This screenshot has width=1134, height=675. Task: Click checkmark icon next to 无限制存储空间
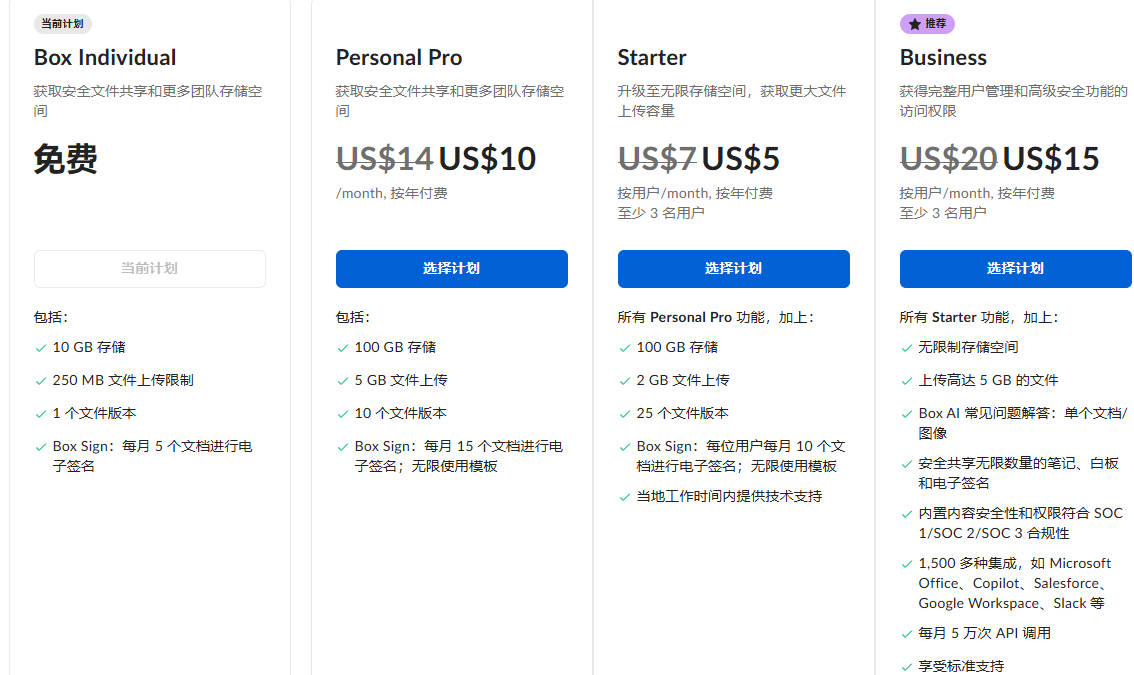(x=907, y=348)
